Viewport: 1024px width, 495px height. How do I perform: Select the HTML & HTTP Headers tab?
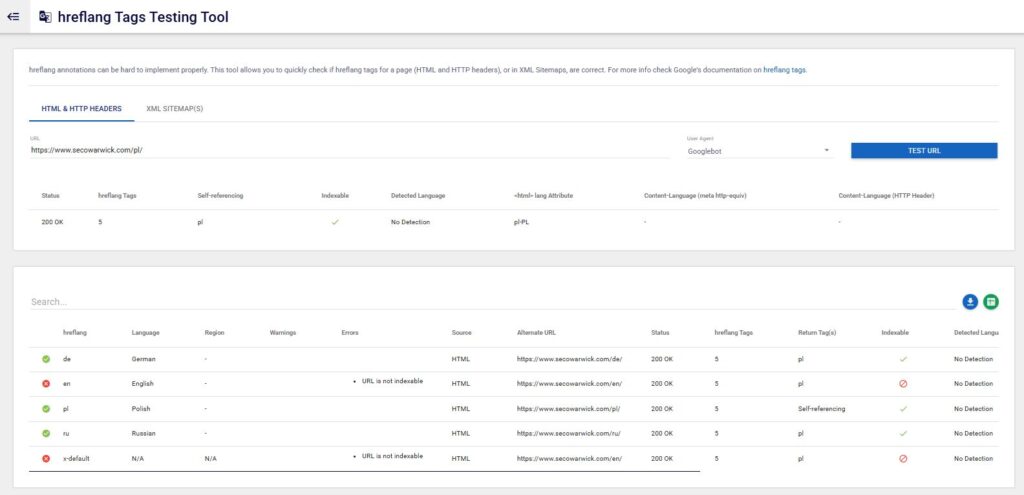coord(81,108)
